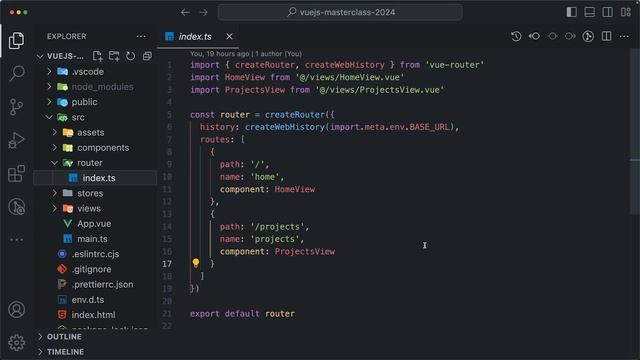Open the Accounts menu

tap(16, 310)
